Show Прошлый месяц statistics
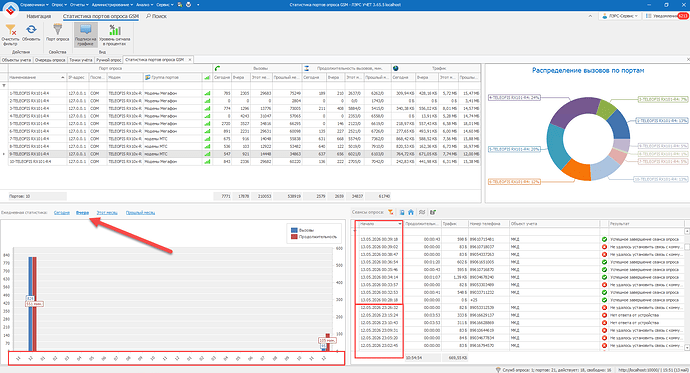 click(140, 212)
